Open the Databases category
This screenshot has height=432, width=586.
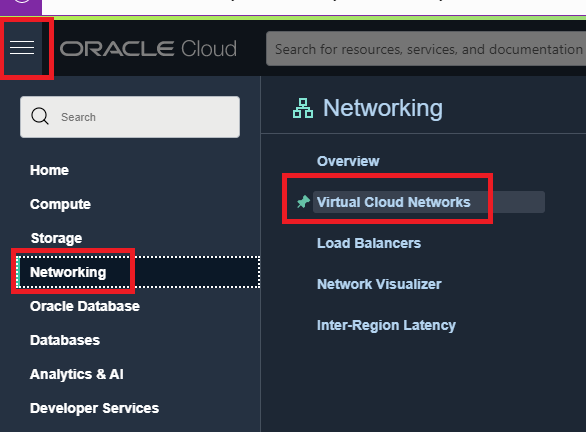pos(65,340)
